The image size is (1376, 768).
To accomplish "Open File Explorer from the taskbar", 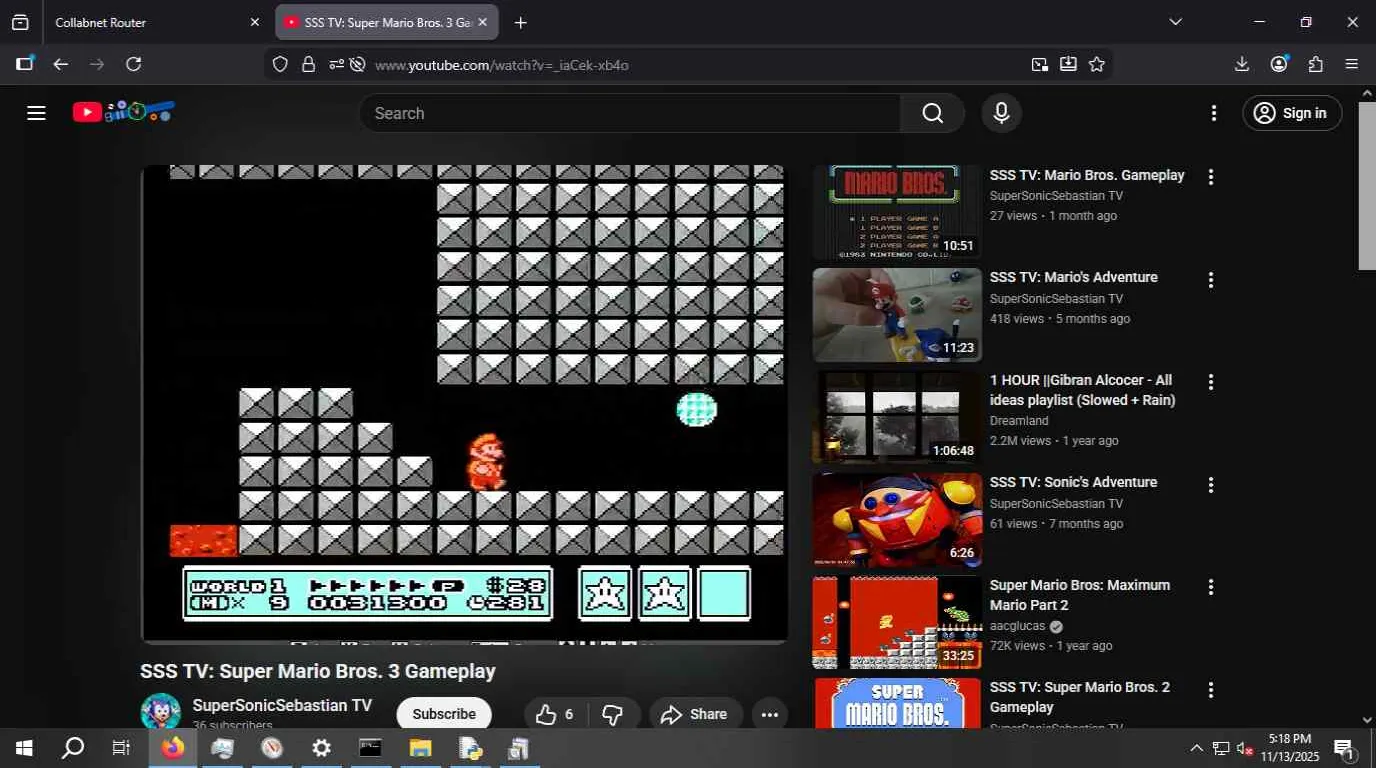I will click(x=420, y=748).
